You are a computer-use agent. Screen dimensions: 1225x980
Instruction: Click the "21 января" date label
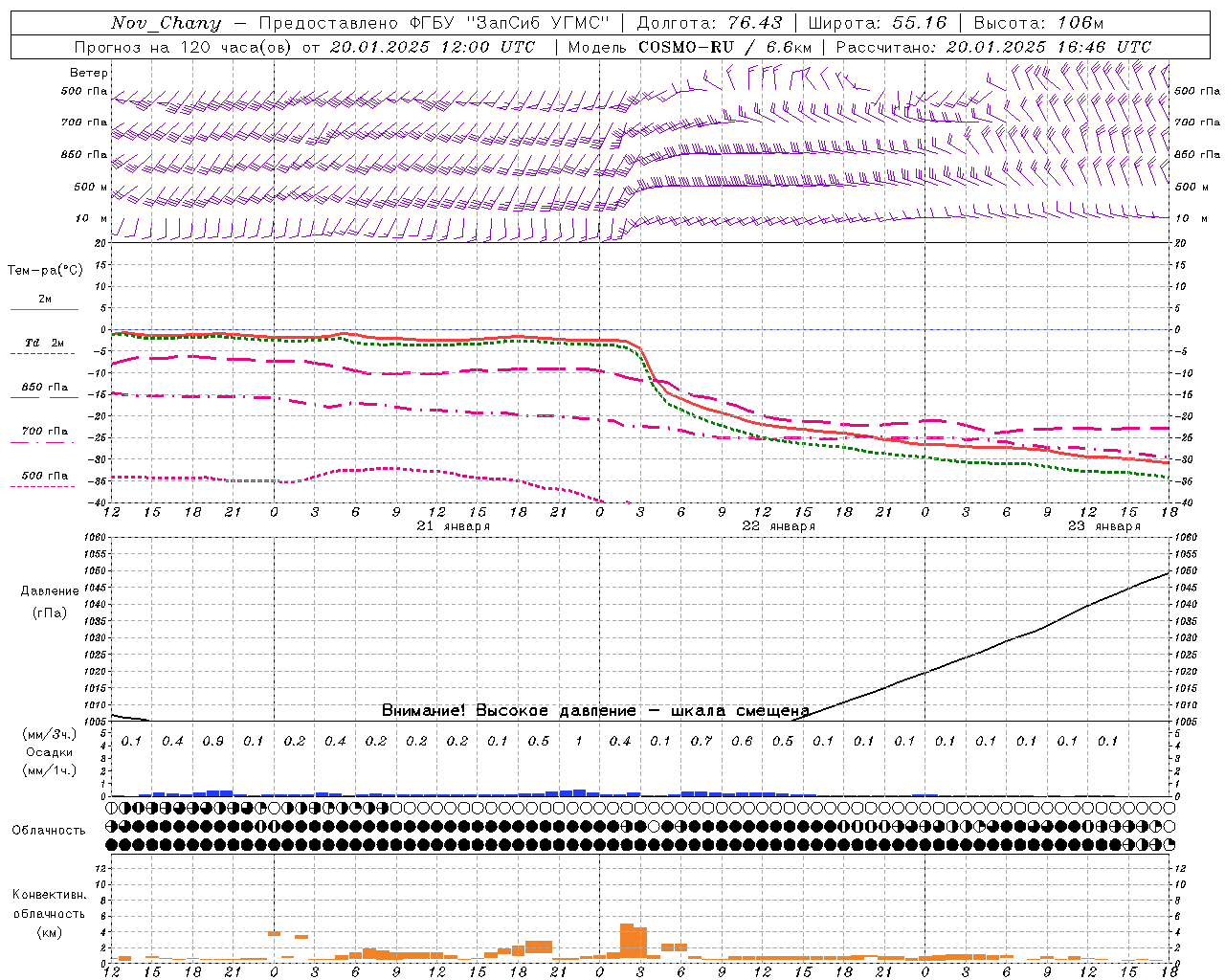(454, 526)
